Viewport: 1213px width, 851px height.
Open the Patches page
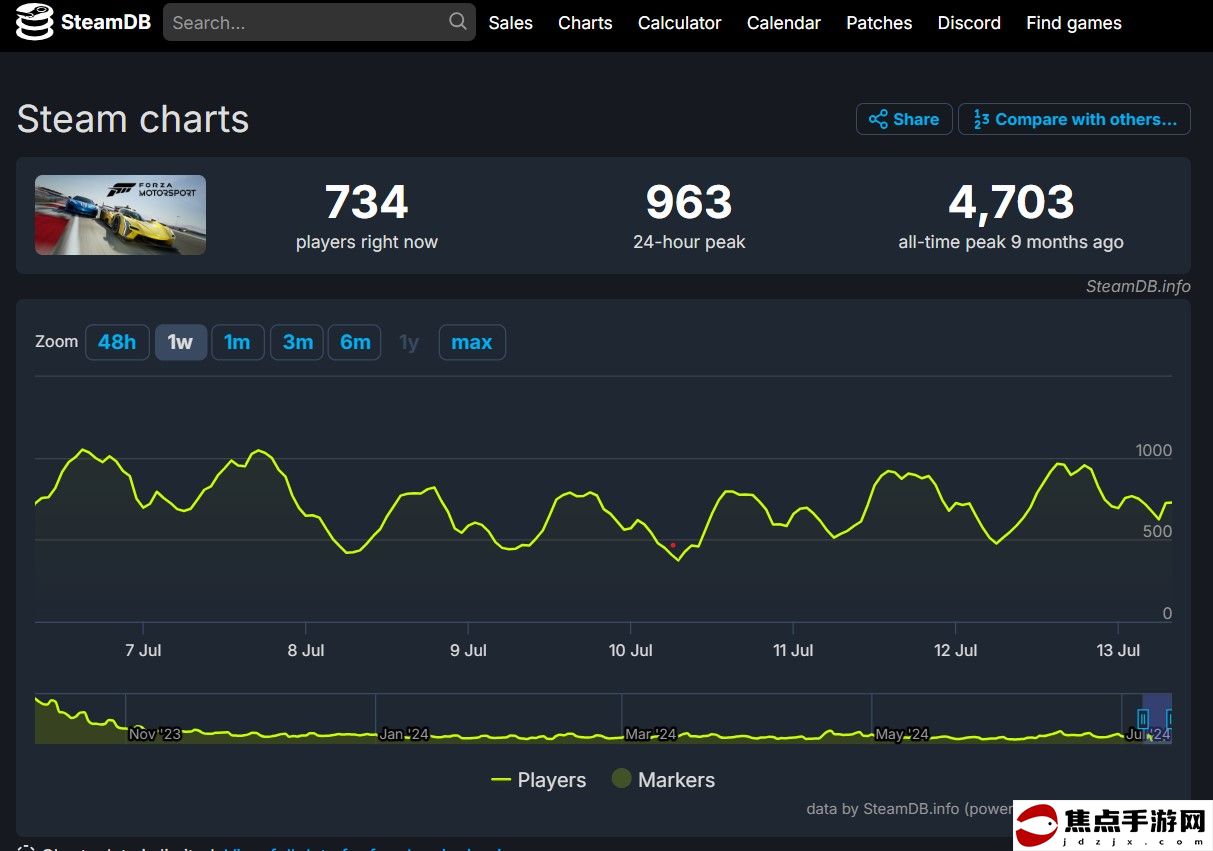click(x=879, y=23)
